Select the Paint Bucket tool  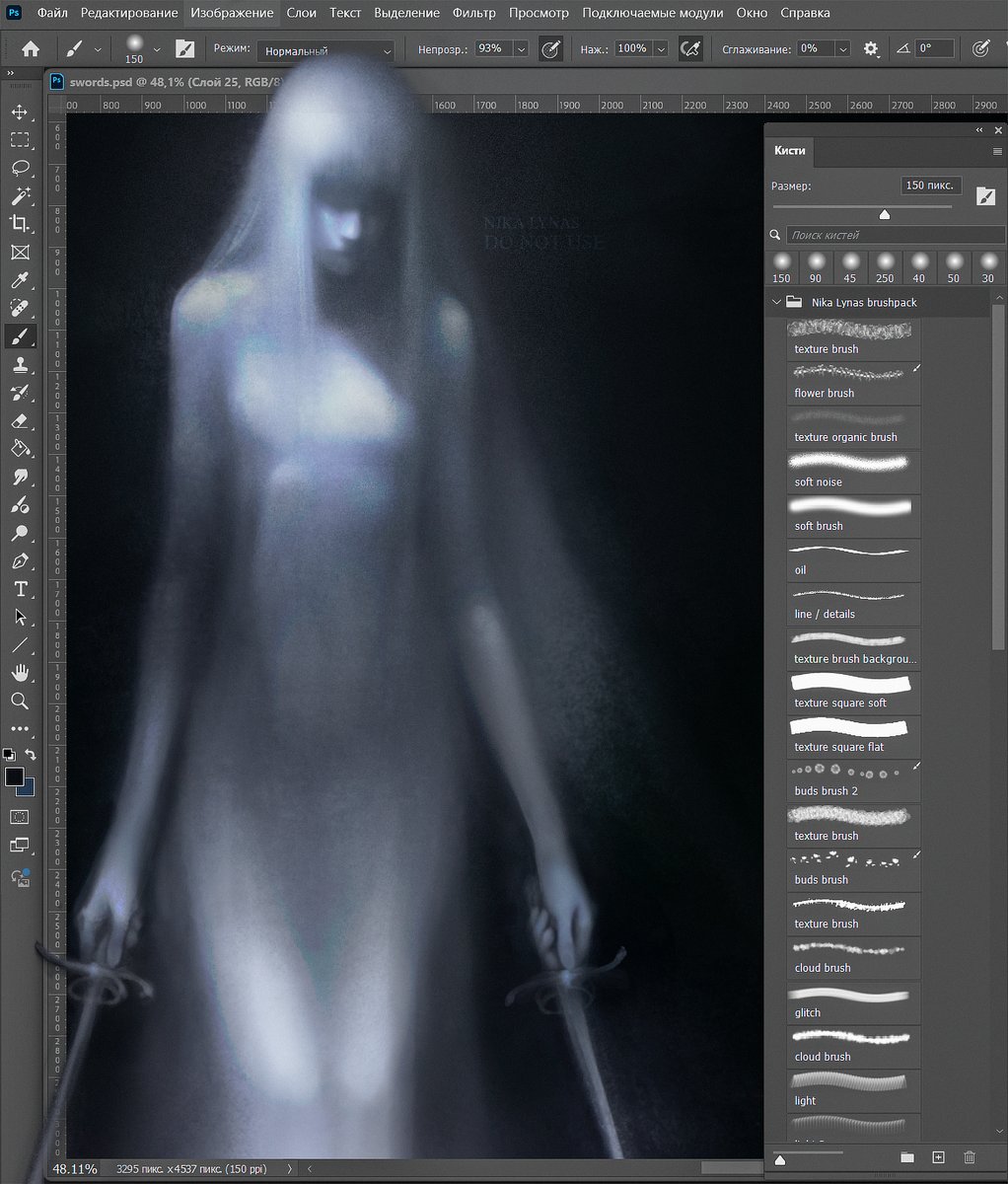click(20, 449)
